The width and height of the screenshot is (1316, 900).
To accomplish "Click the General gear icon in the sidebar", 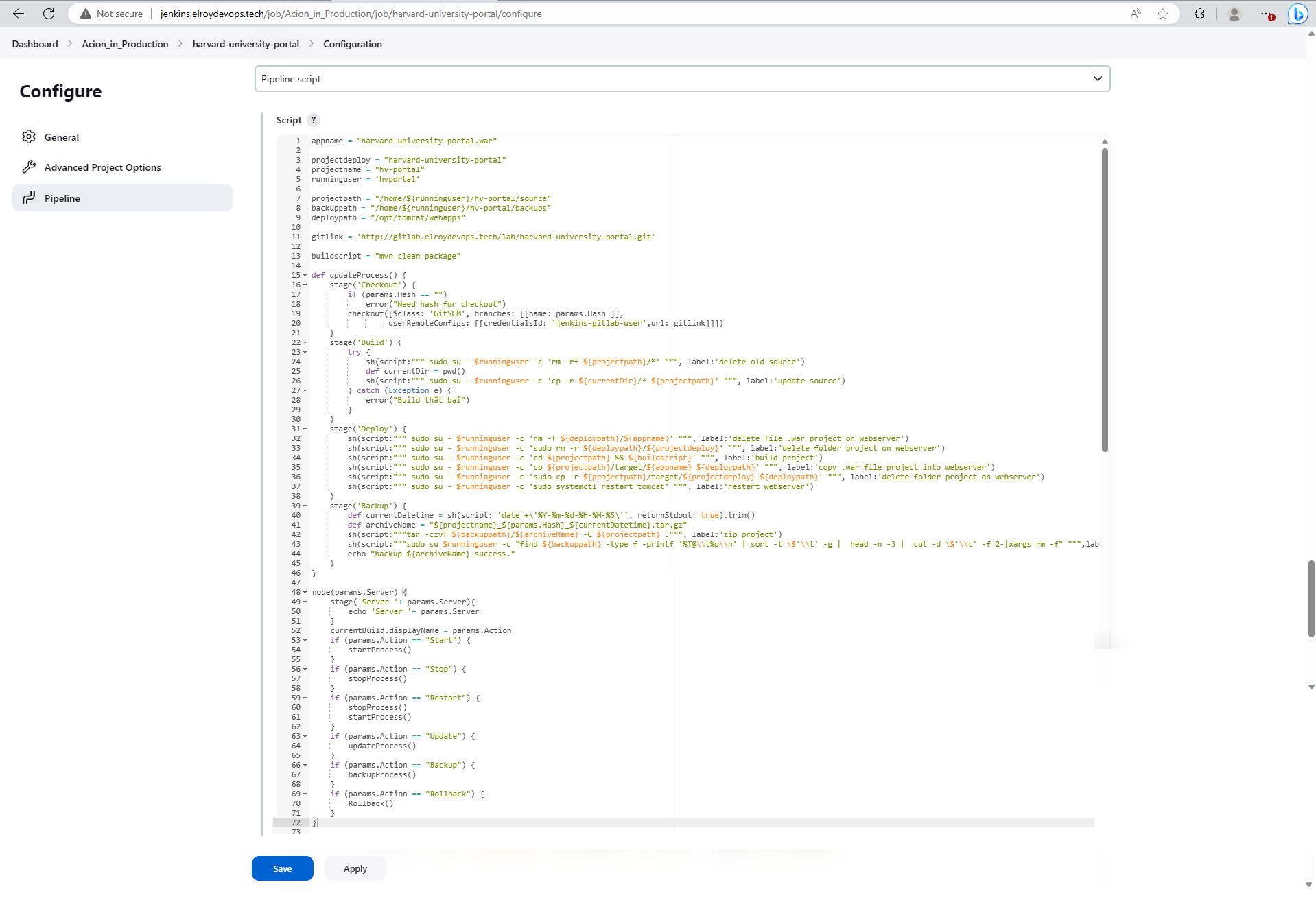I will pyautogui.click(x=29, y=137).
